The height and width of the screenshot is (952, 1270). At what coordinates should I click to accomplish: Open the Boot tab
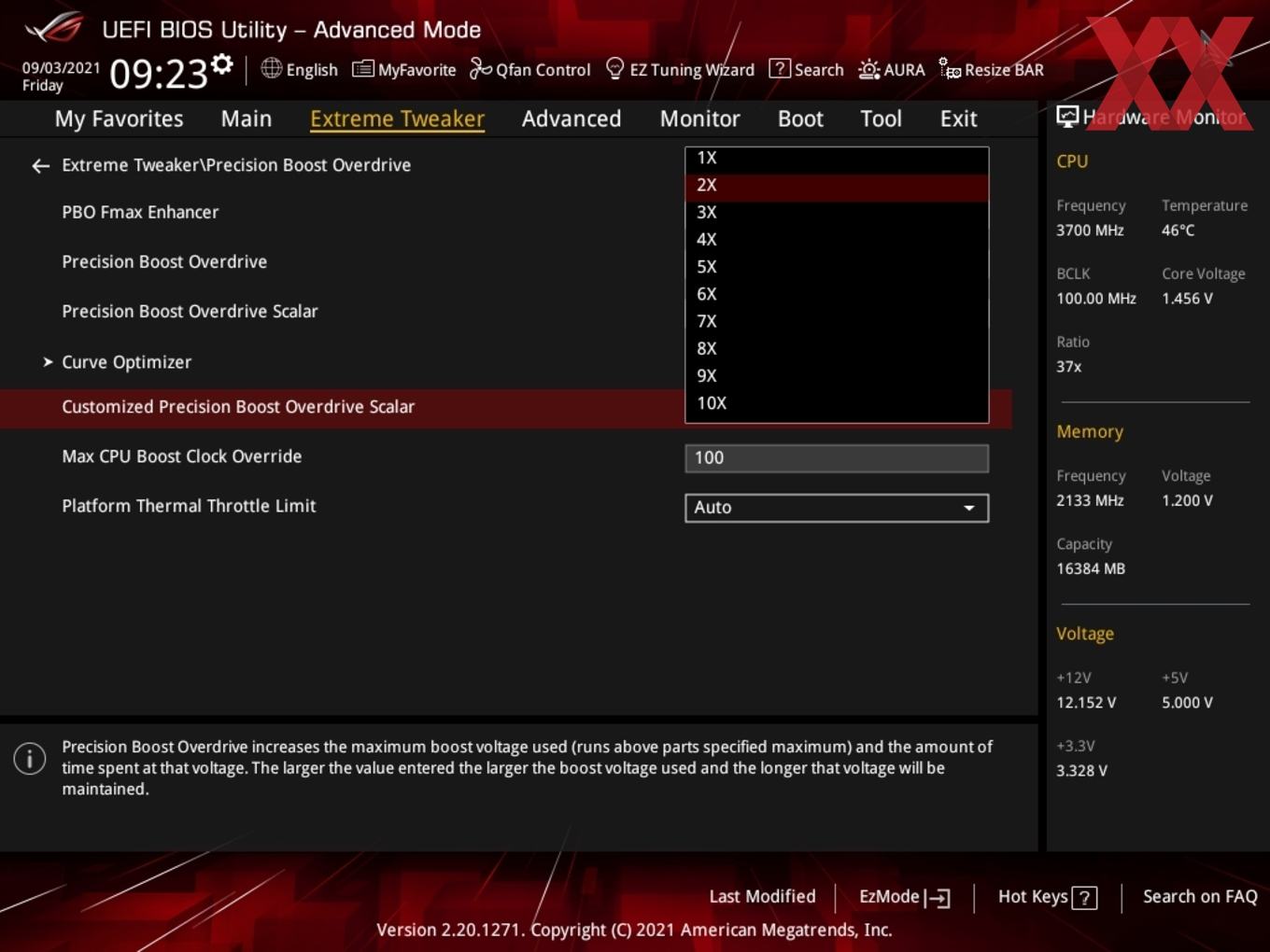tap(800, 119)
